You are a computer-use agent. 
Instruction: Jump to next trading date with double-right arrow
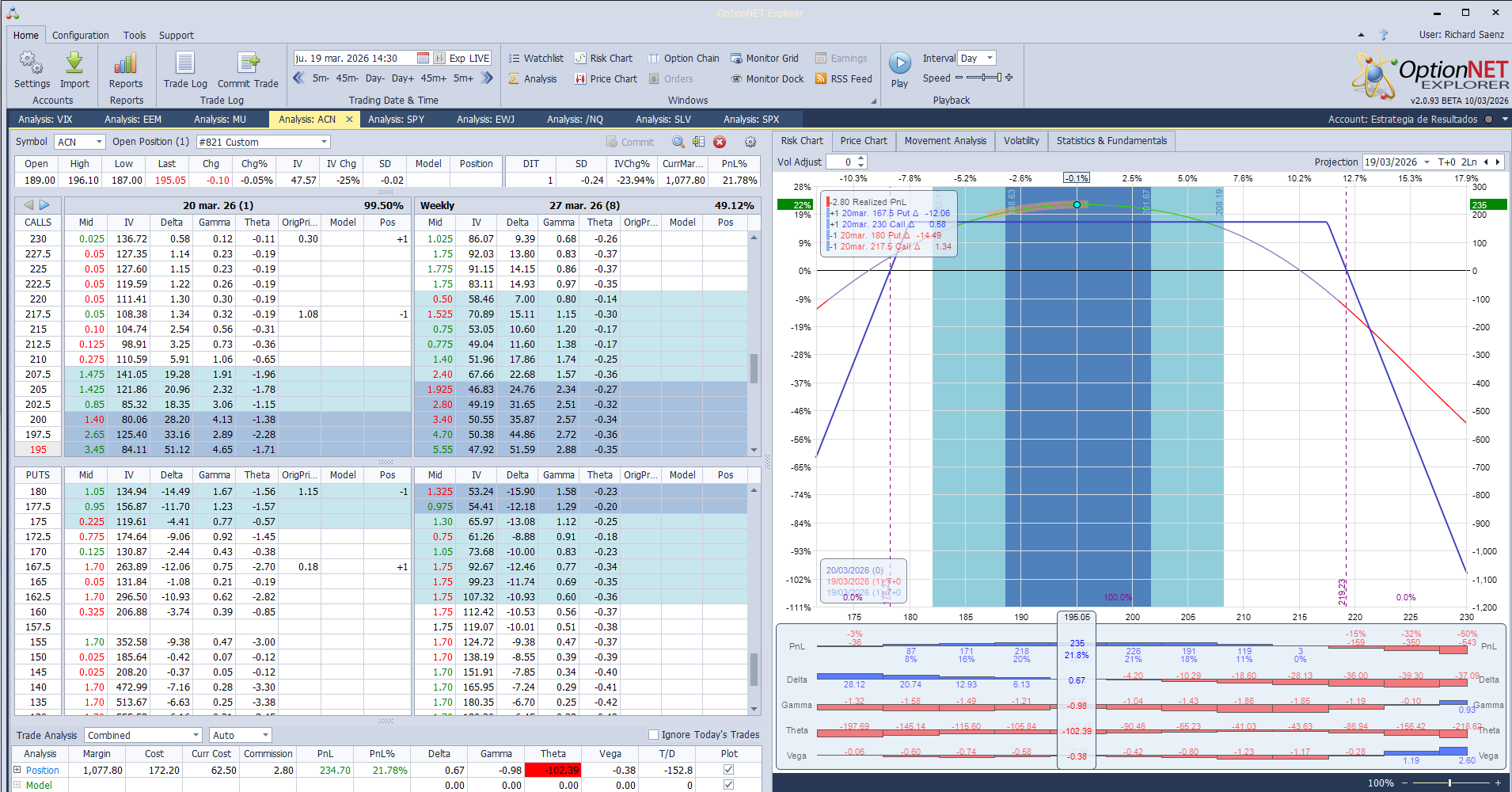487,78
